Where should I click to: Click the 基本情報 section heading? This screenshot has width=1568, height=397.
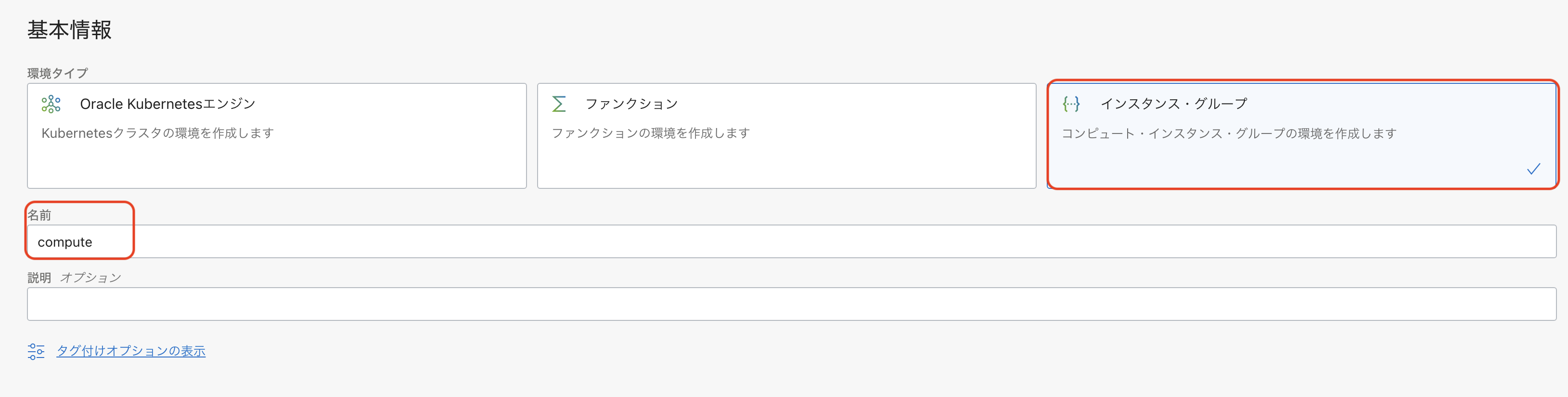pyautogui.click(x=69, y=30)
